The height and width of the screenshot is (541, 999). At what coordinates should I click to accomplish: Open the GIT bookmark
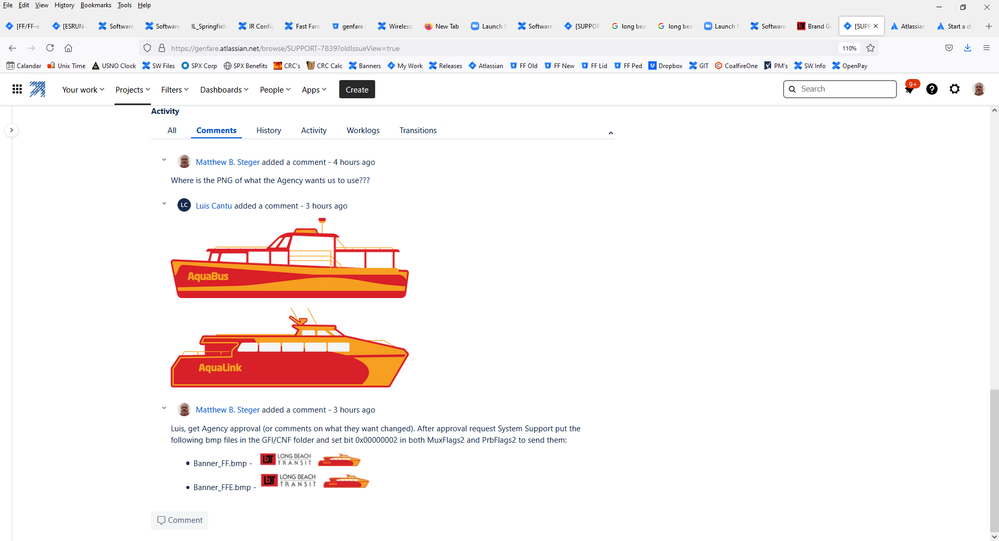pyautogui.click(x=699, y=66)
